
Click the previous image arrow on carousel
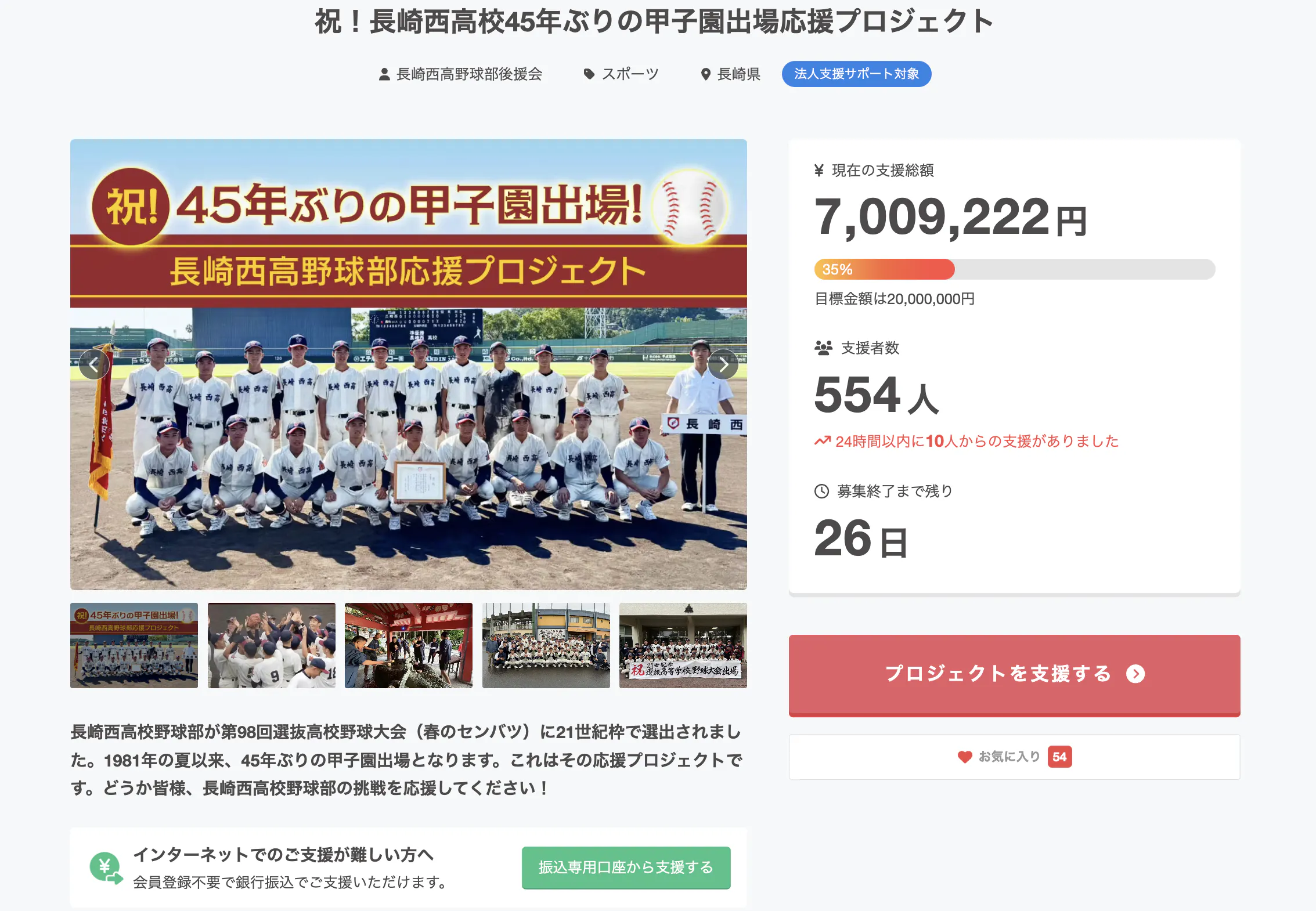(x=94, y=364)
